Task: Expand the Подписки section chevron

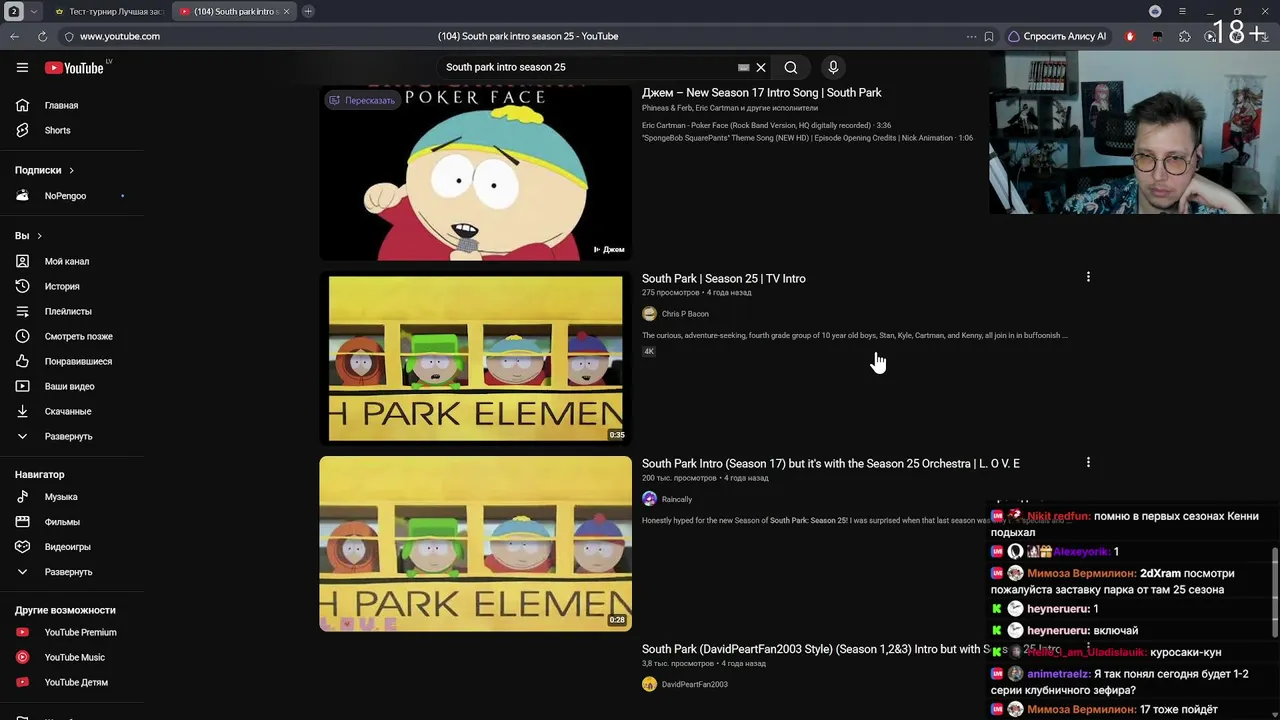Action: pos(72,170)
